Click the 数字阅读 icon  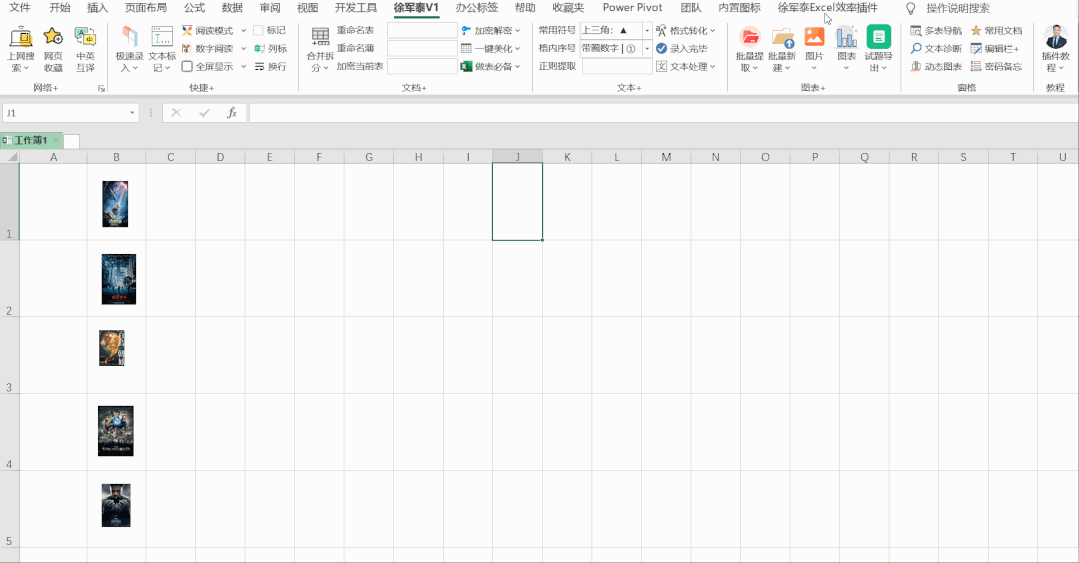[x=186, y=48]
